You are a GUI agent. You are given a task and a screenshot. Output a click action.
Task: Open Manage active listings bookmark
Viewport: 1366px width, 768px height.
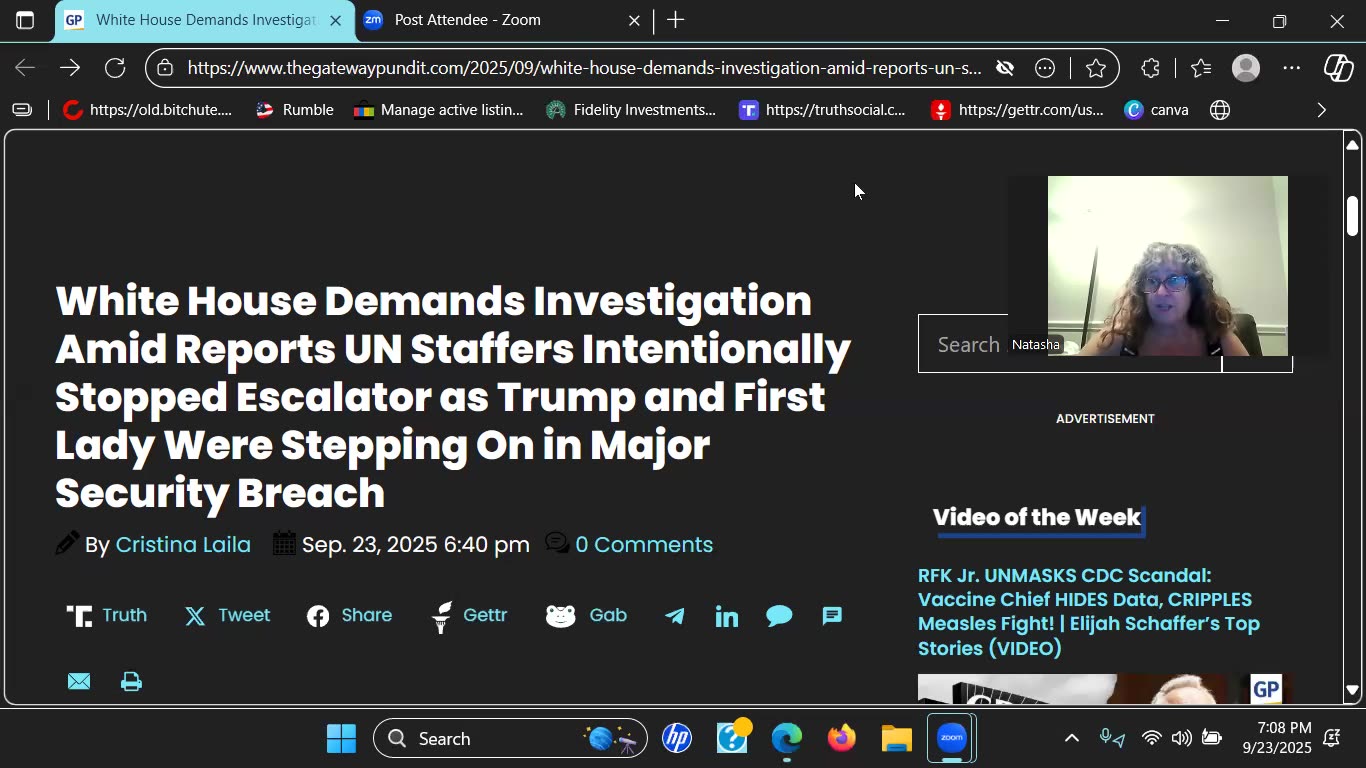click(438, 110)
